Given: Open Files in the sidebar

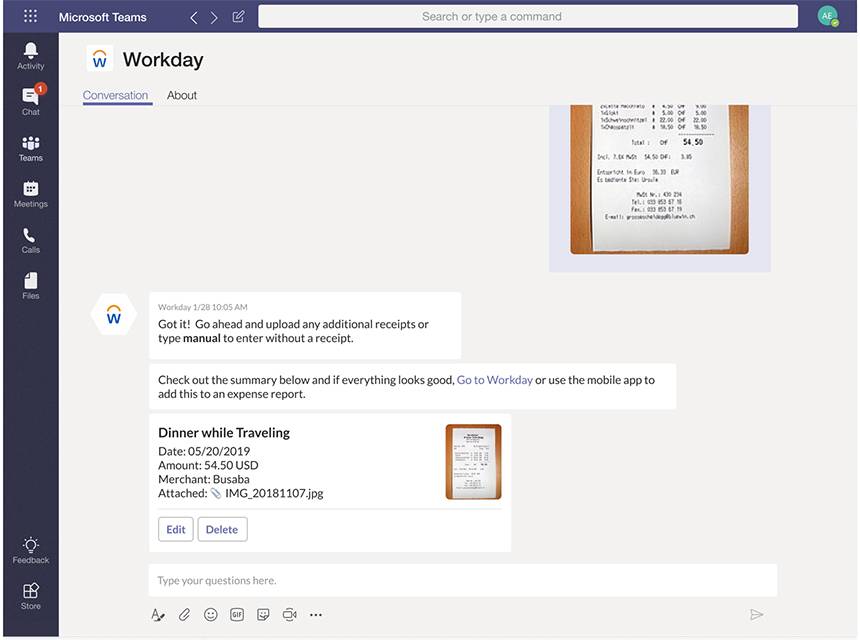Looking at the screenshot, I should click(31, 286).
